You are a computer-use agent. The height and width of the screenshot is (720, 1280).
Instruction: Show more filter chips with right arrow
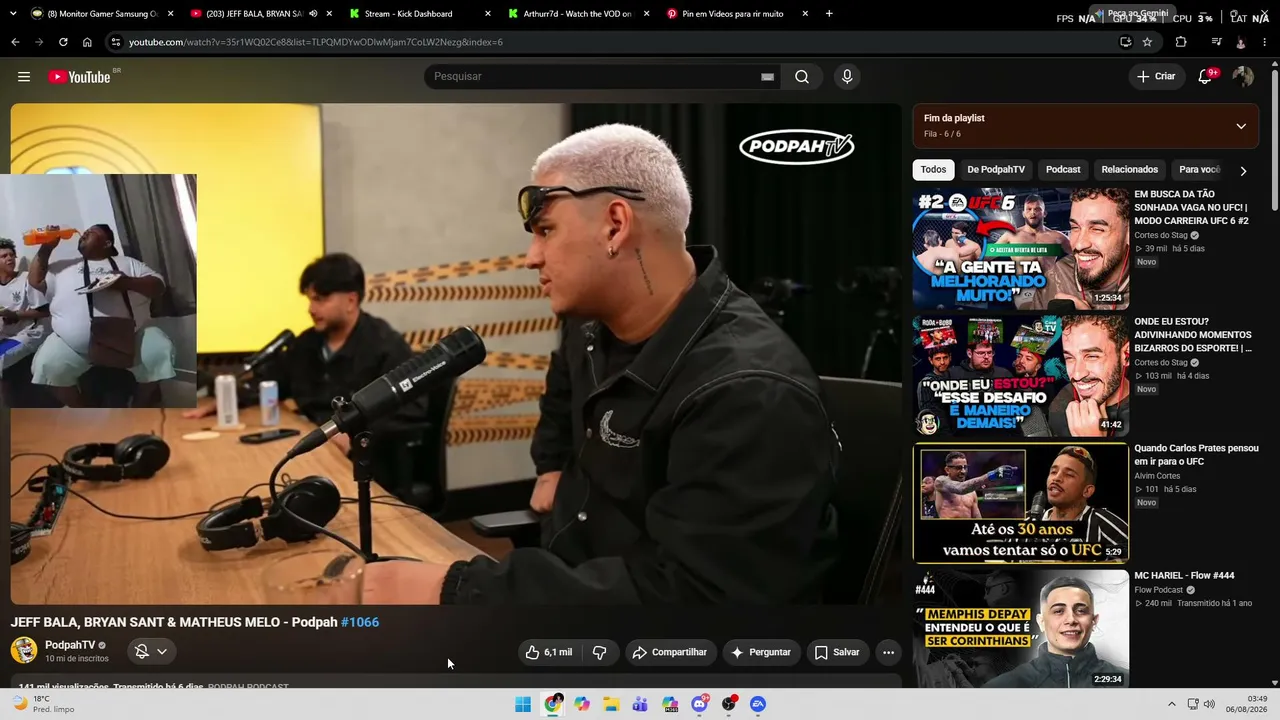pyautogui.click(x=1243, y=170)
